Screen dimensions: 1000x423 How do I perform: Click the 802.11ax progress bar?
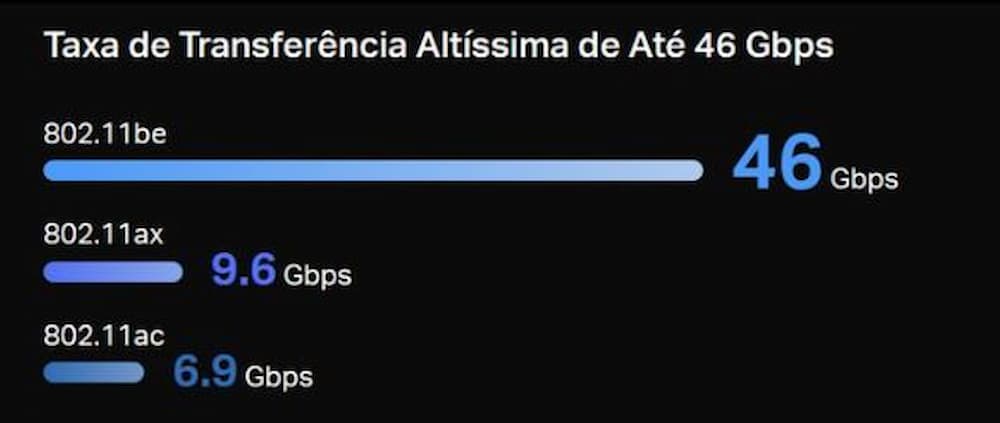click(x=113, y=272)
